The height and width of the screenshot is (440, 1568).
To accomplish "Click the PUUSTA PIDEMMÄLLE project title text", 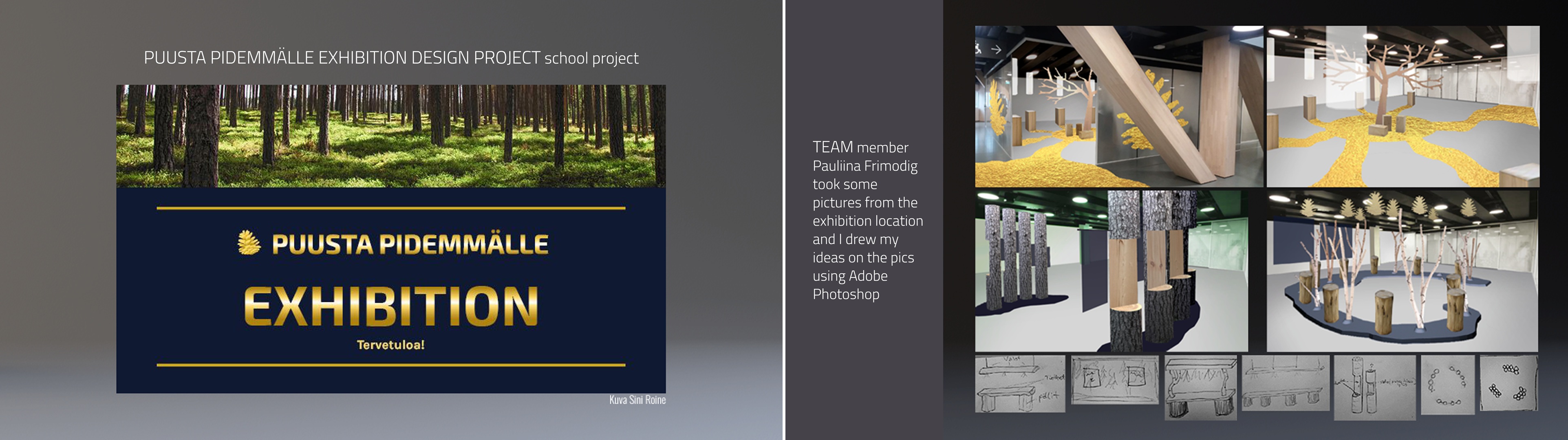I will (391, 58).
